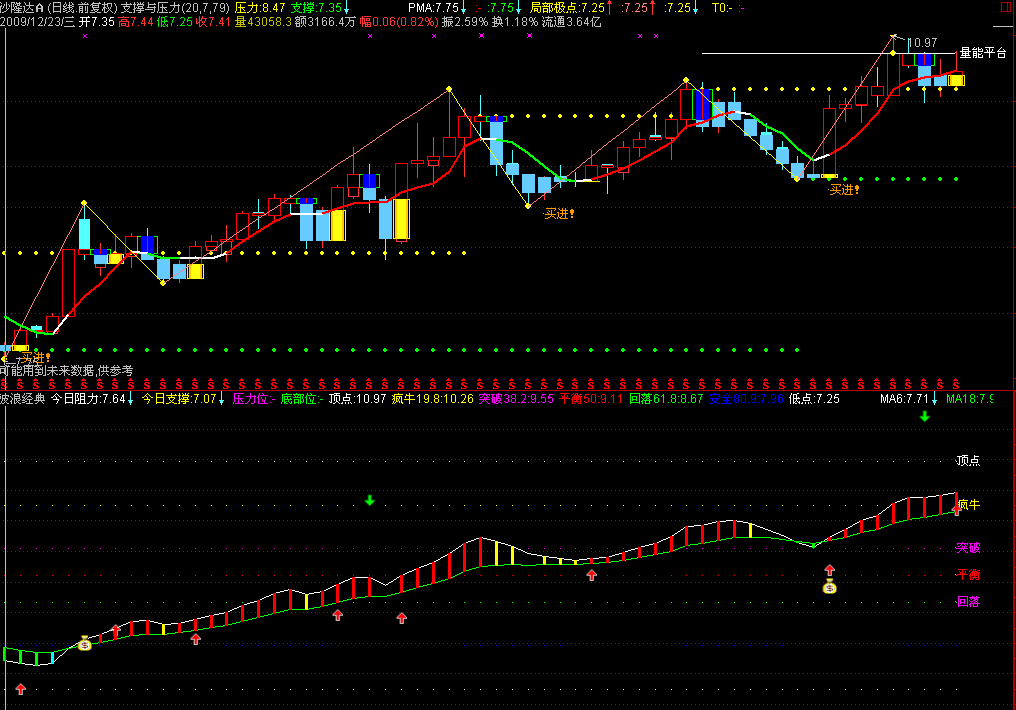The width and height of the screenshot is (1016, 710).
Task: Click the red up arrow in bottom-left corner
Action: [21, 689]
